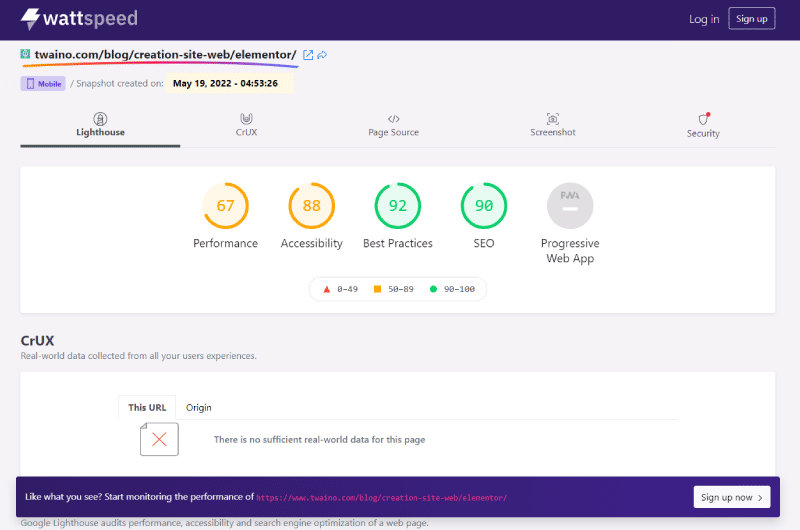Click the CrUX tab icon

tap(246, 118)
